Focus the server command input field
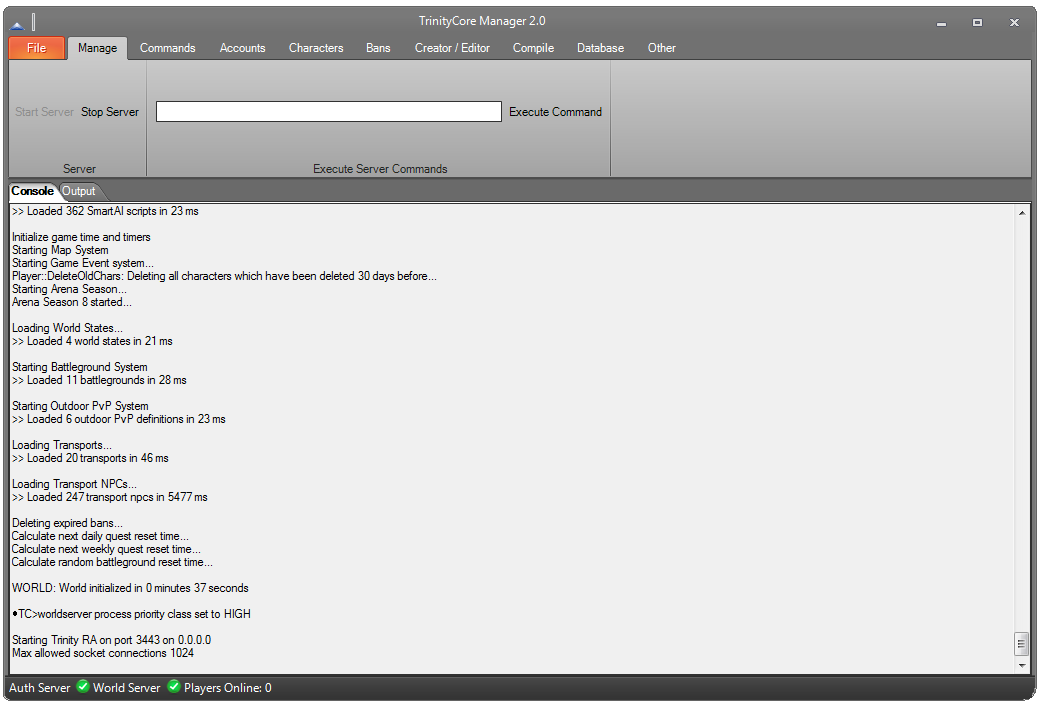 click(x=329, y=111)
